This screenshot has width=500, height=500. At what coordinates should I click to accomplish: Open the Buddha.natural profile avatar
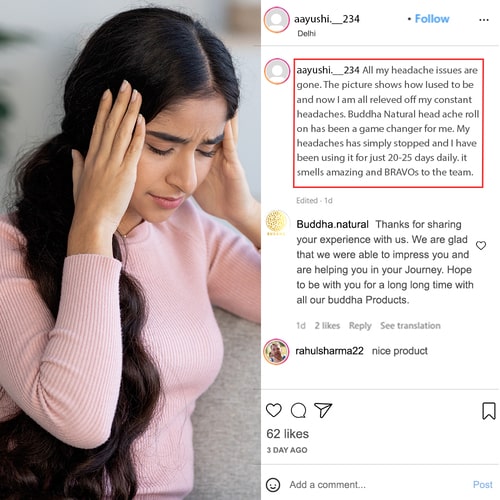click(276, 222)
